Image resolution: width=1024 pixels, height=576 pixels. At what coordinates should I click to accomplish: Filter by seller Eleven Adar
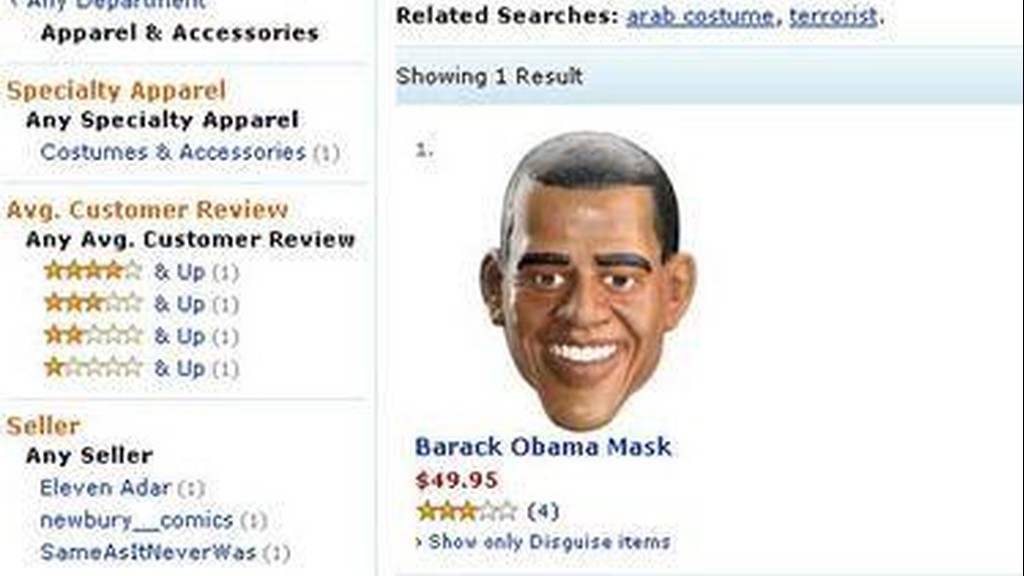pos(105,487)
